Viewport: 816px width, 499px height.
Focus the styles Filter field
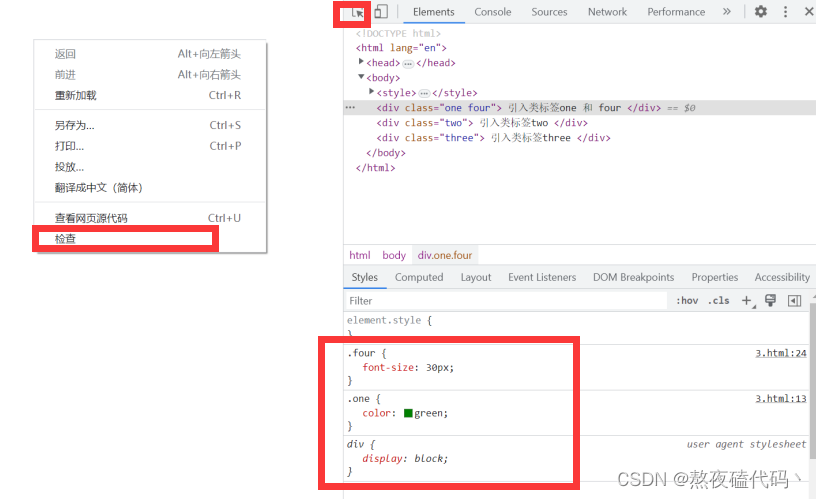506,301
